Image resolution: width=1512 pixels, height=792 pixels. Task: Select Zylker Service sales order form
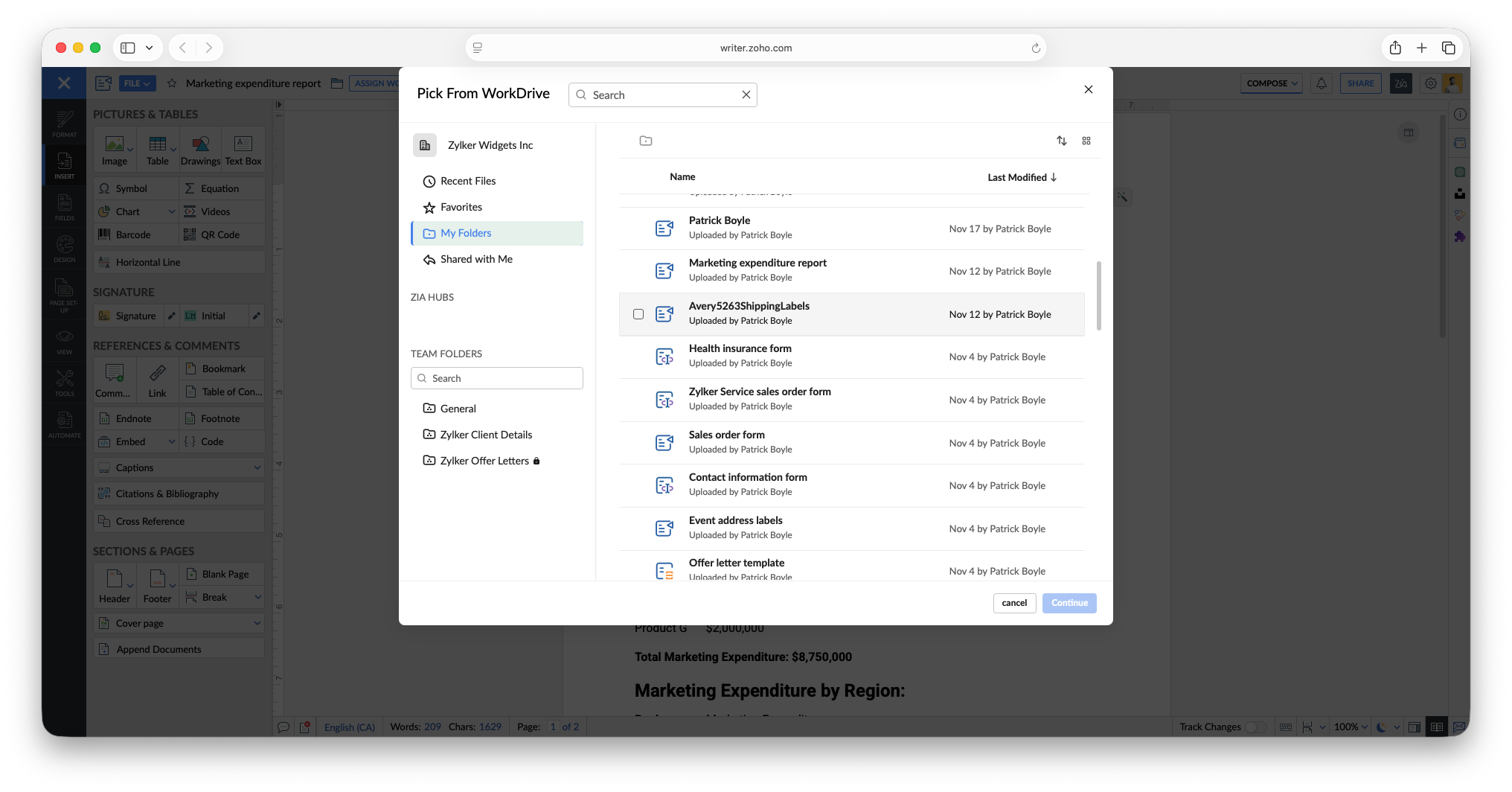click(x=851, y=400)
